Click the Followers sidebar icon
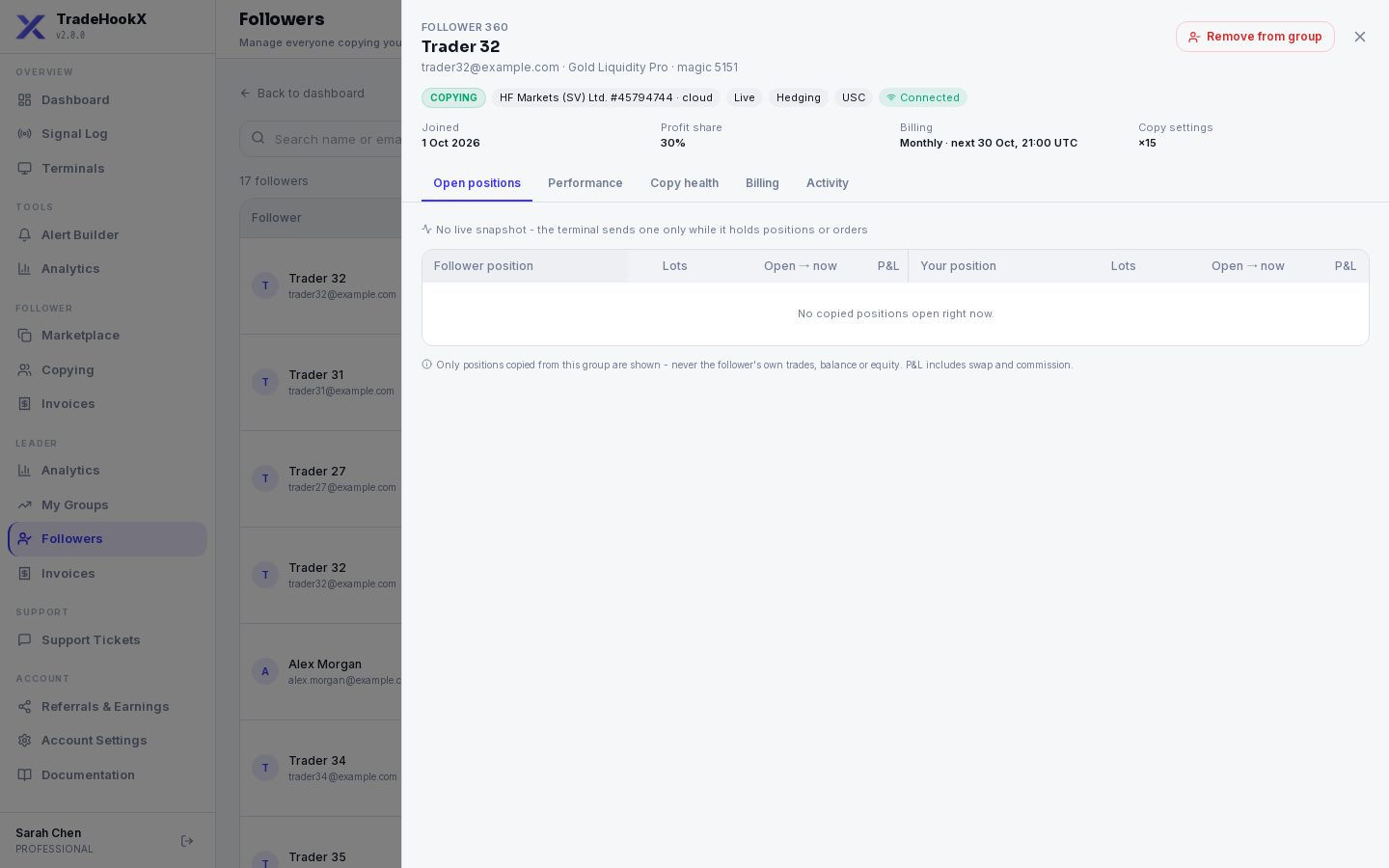 [x=25, y=539]
